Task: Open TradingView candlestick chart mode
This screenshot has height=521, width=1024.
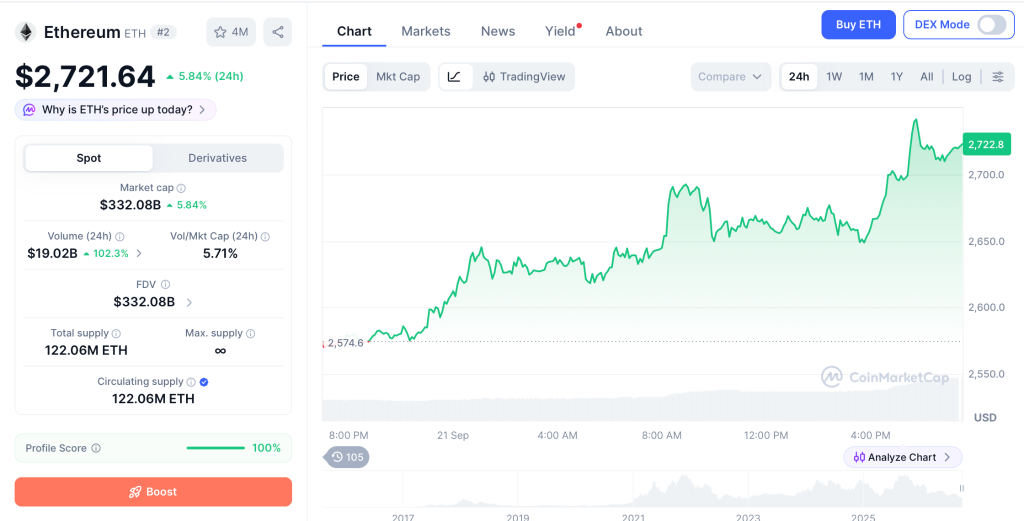Action: pyautogui.click(x=524, y=76)
